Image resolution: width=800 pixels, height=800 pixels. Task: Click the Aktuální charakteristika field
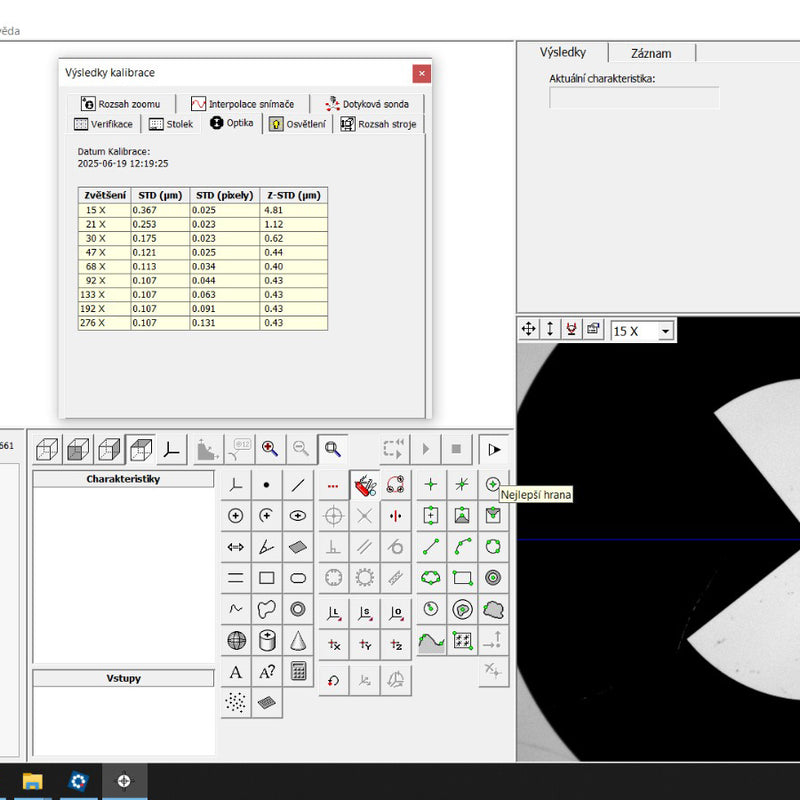tap(634, 97)
